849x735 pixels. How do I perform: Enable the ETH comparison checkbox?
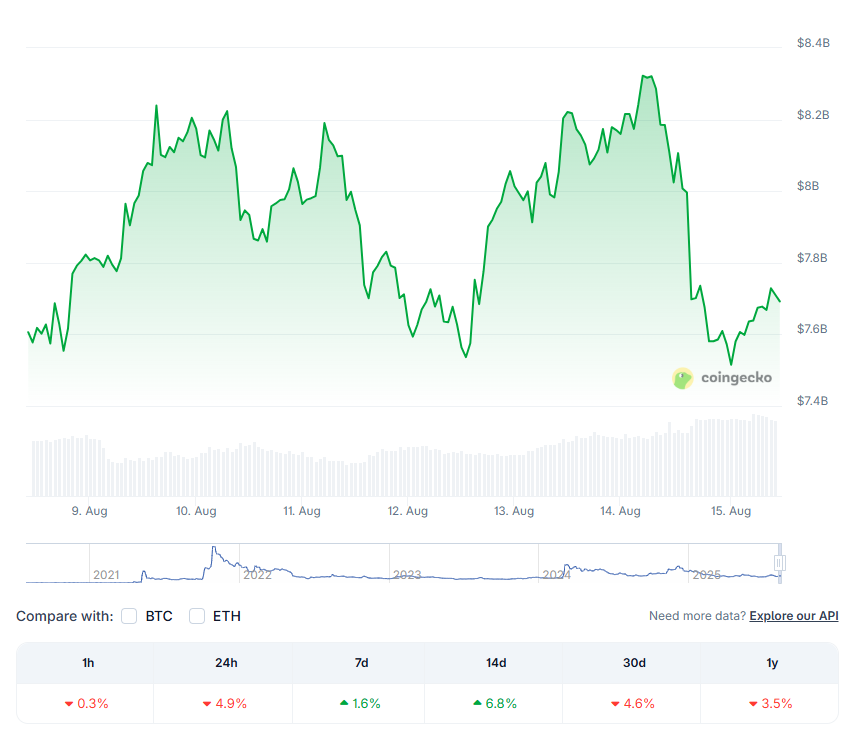point(197,616)
